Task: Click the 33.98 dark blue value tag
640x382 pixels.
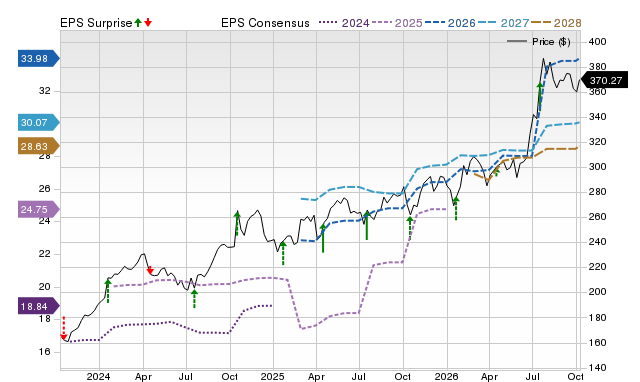Action: pos(38,58)
